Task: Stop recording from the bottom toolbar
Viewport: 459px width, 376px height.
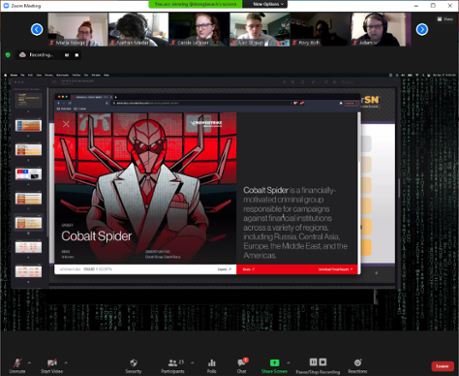Action: pos(323,362)
